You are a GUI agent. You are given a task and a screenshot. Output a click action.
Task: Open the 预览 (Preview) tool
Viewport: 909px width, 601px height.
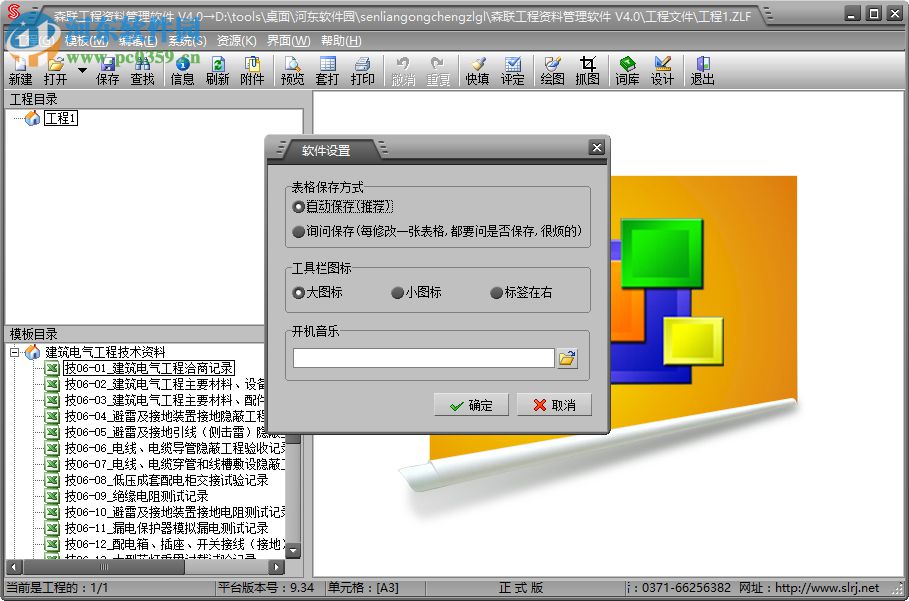(x=291, y=68)
